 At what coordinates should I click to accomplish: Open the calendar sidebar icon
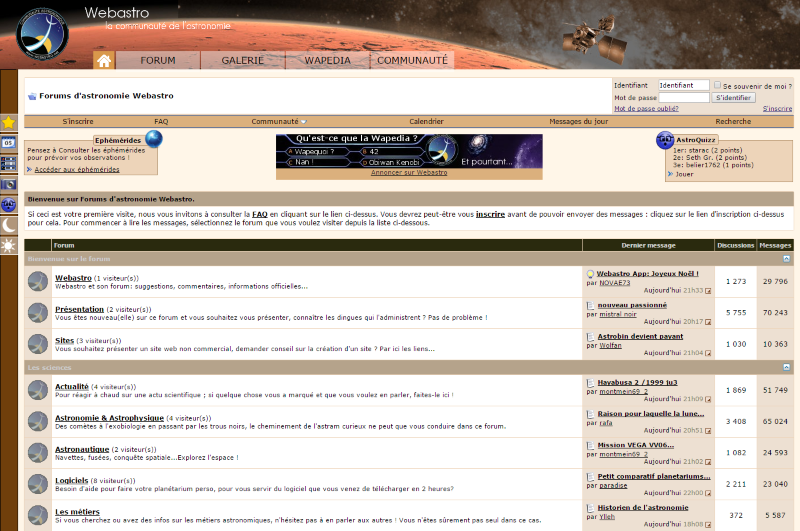tap(9, 143)
